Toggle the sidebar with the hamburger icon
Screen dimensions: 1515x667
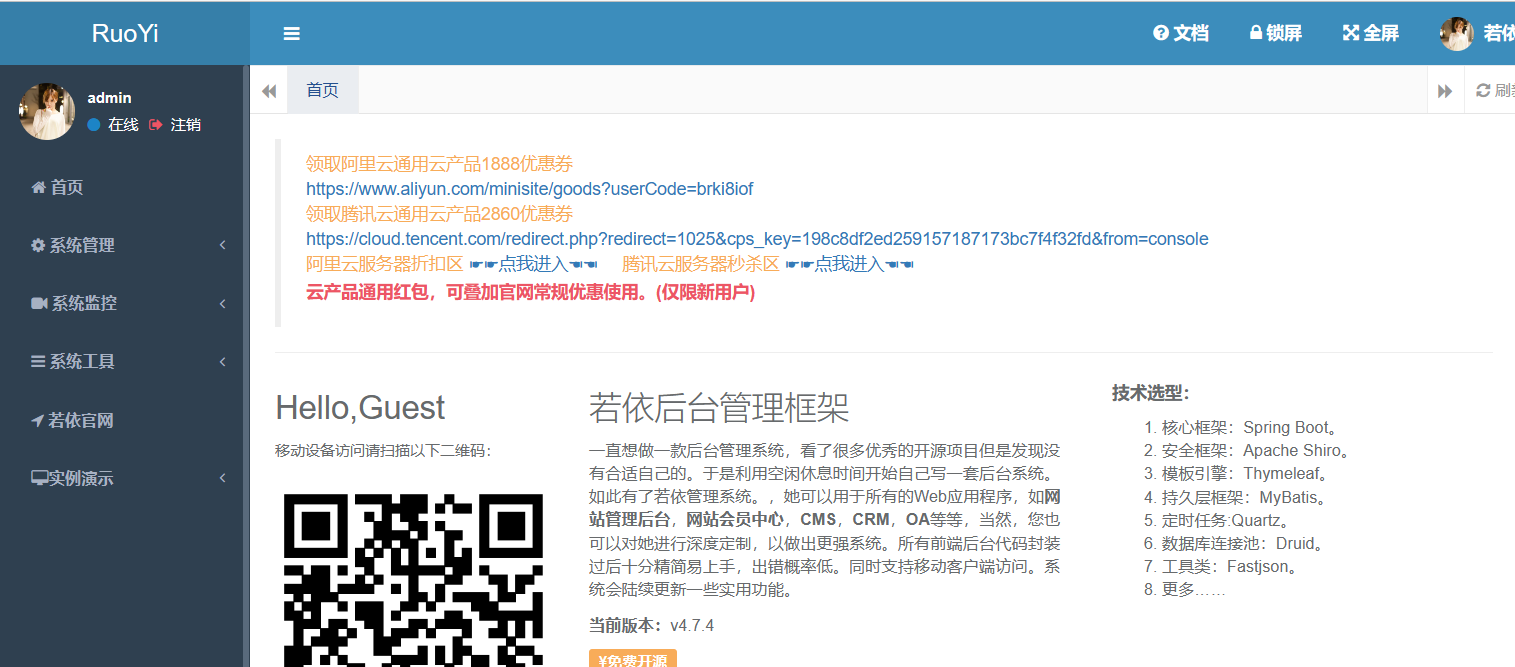[x=292, y=34]
